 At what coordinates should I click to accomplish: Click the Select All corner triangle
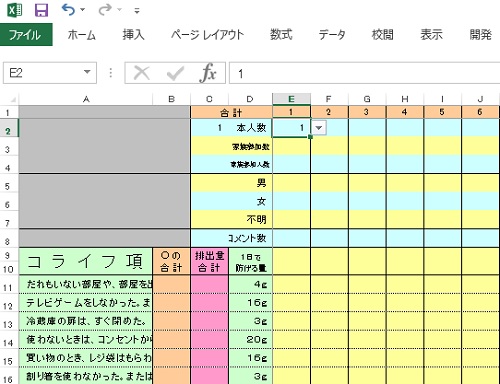pyautogui.click(x=13, y=99)
